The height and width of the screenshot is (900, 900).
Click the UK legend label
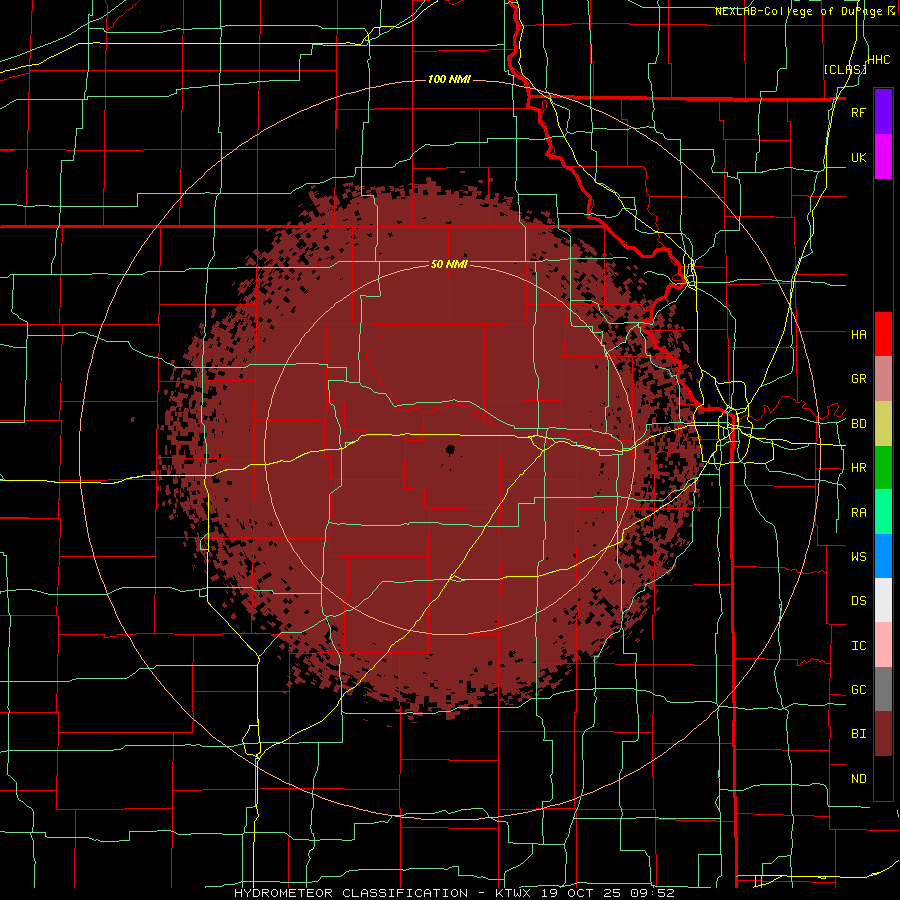858,157
